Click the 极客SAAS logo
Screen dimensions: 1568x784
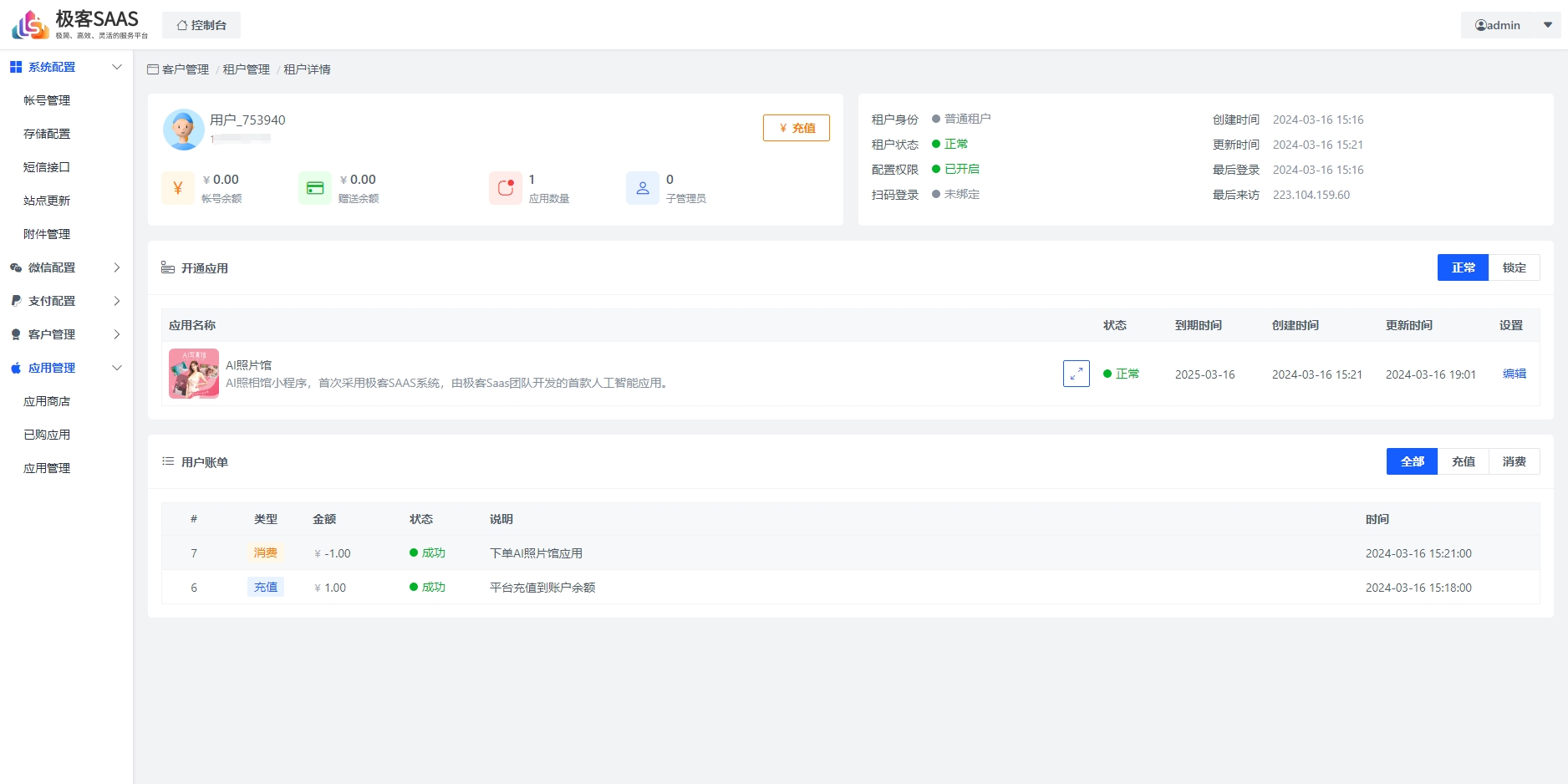[x=79, y=24]
